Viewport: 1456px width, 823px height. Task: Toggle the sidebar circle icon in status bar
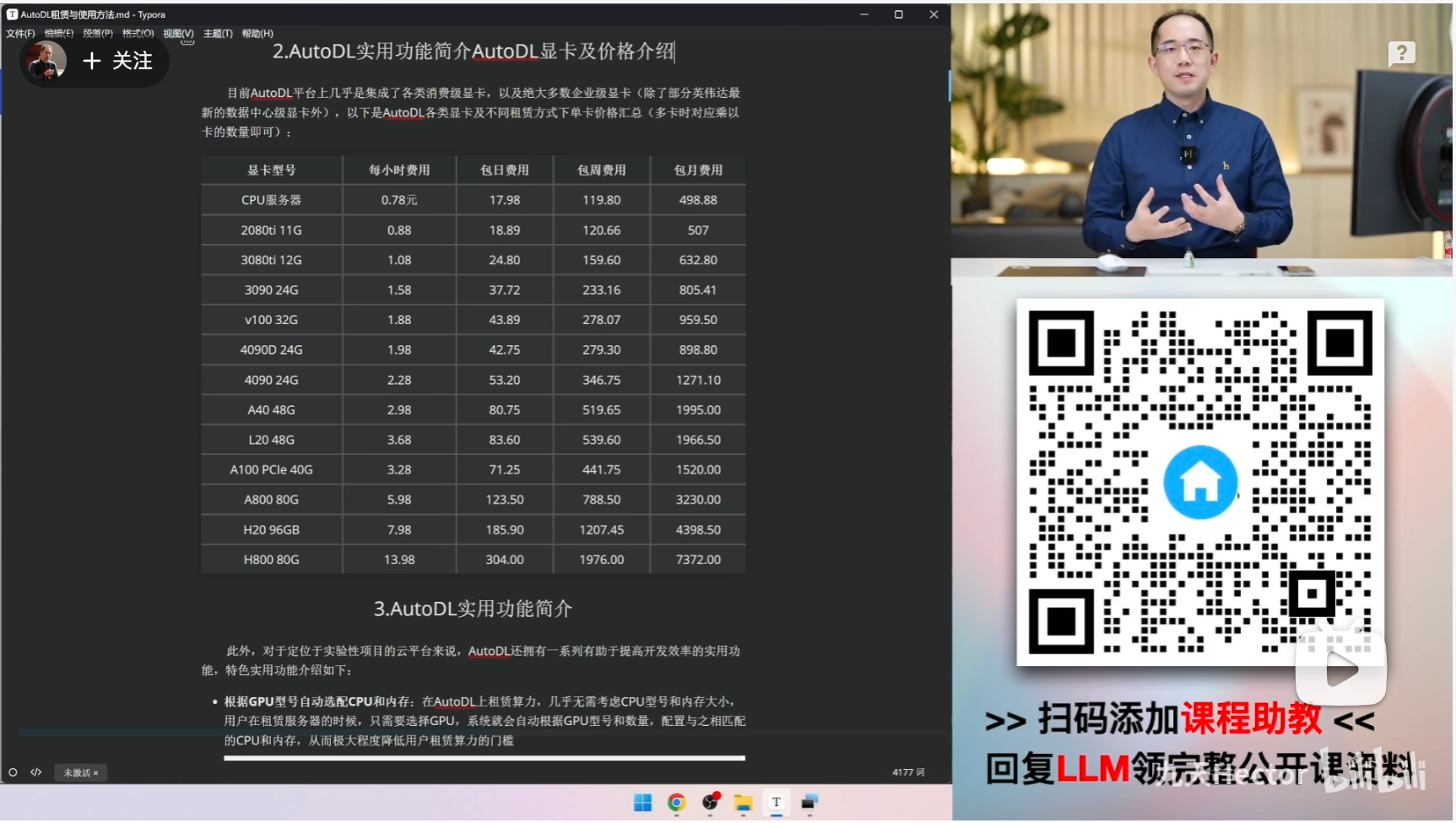point(13,772)
